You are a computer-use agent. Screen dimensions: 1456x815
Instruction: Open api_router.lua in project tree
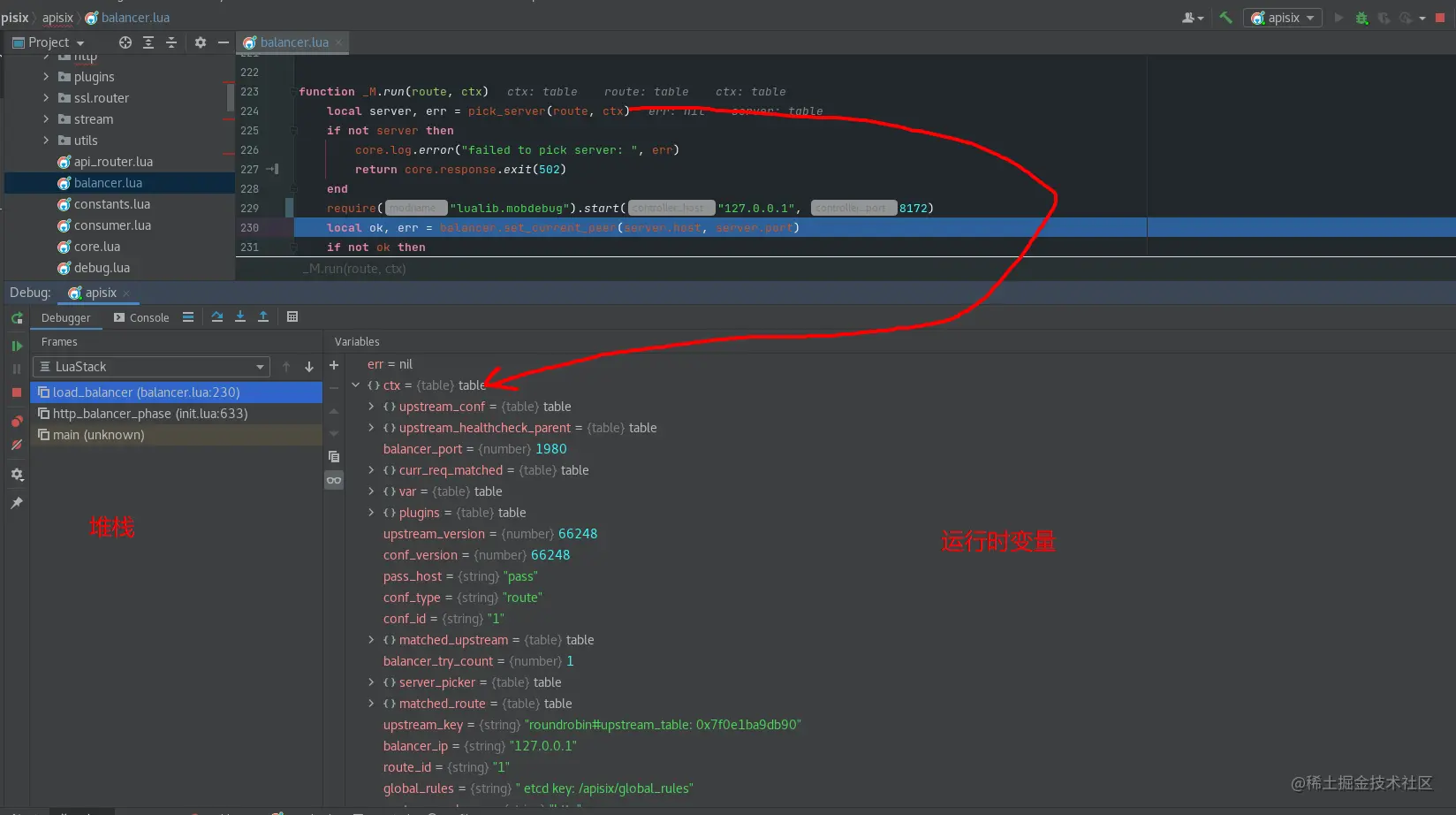click(113, 162)
